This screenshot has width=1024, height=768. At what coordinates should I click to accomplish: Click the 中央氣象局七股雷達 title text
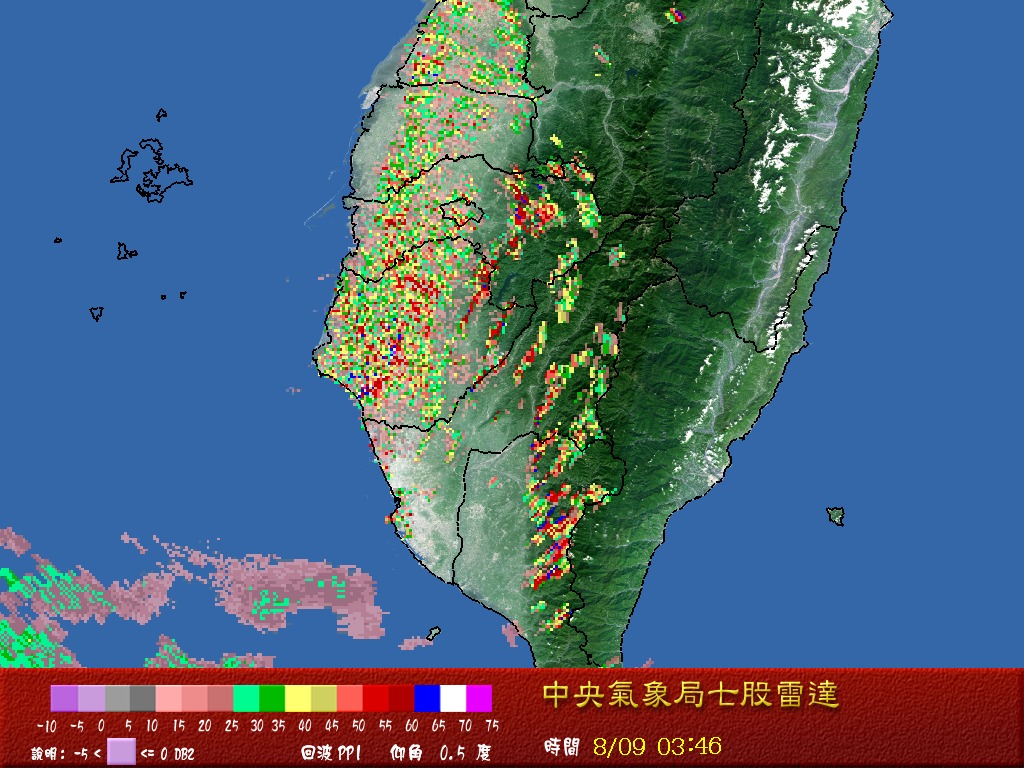point(690,695)
